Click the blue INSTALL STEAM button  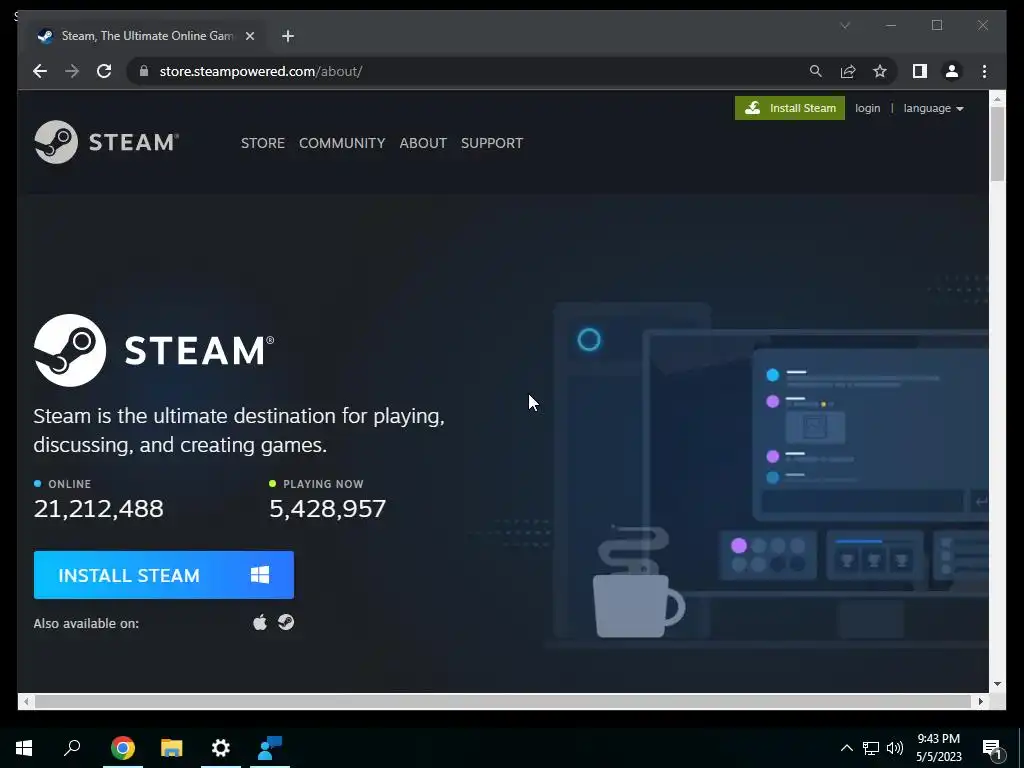click(164, 575)
